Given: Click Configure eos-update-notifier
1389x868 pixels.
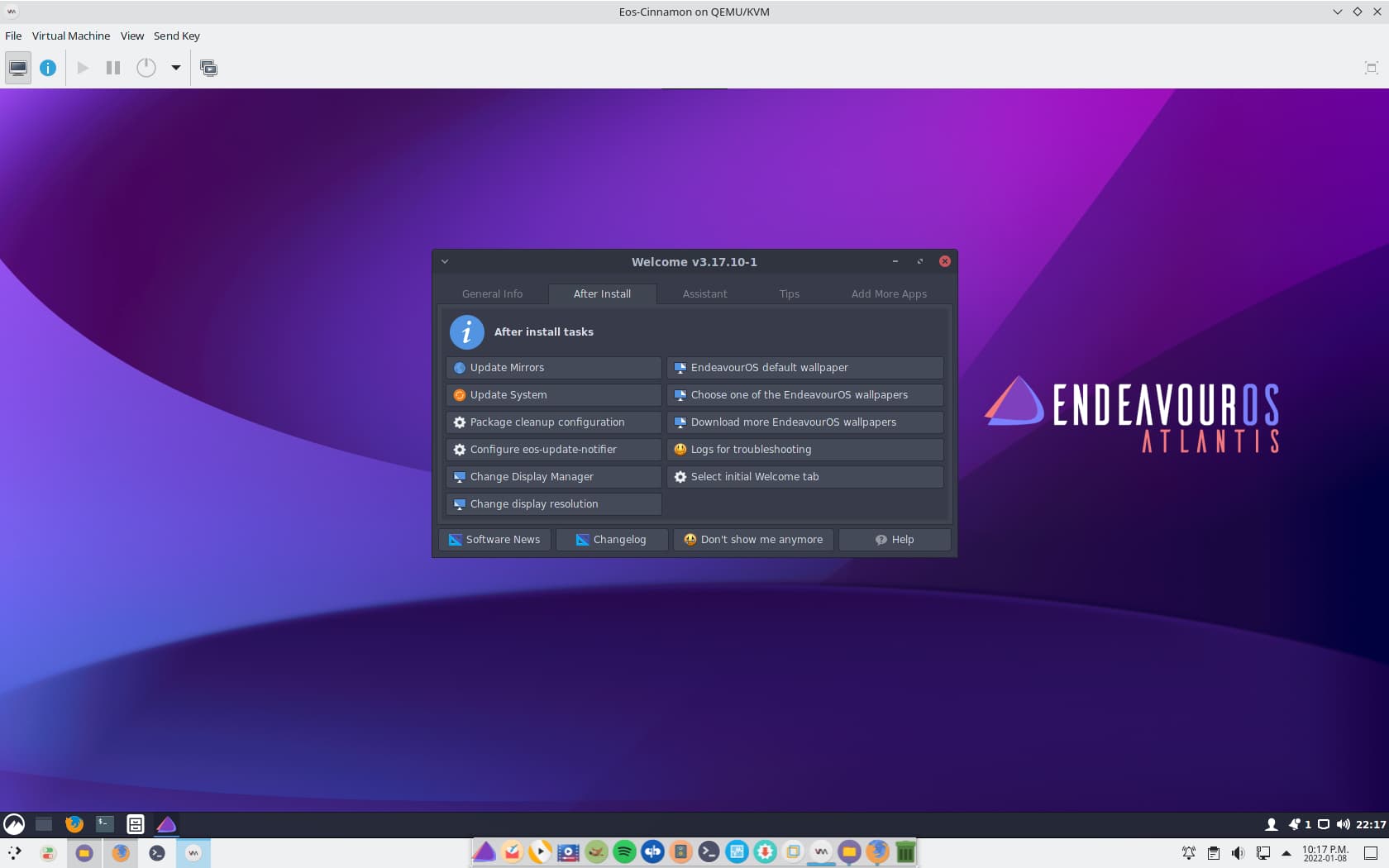Looking at the screenshot, I should click(x=554, y=450).
